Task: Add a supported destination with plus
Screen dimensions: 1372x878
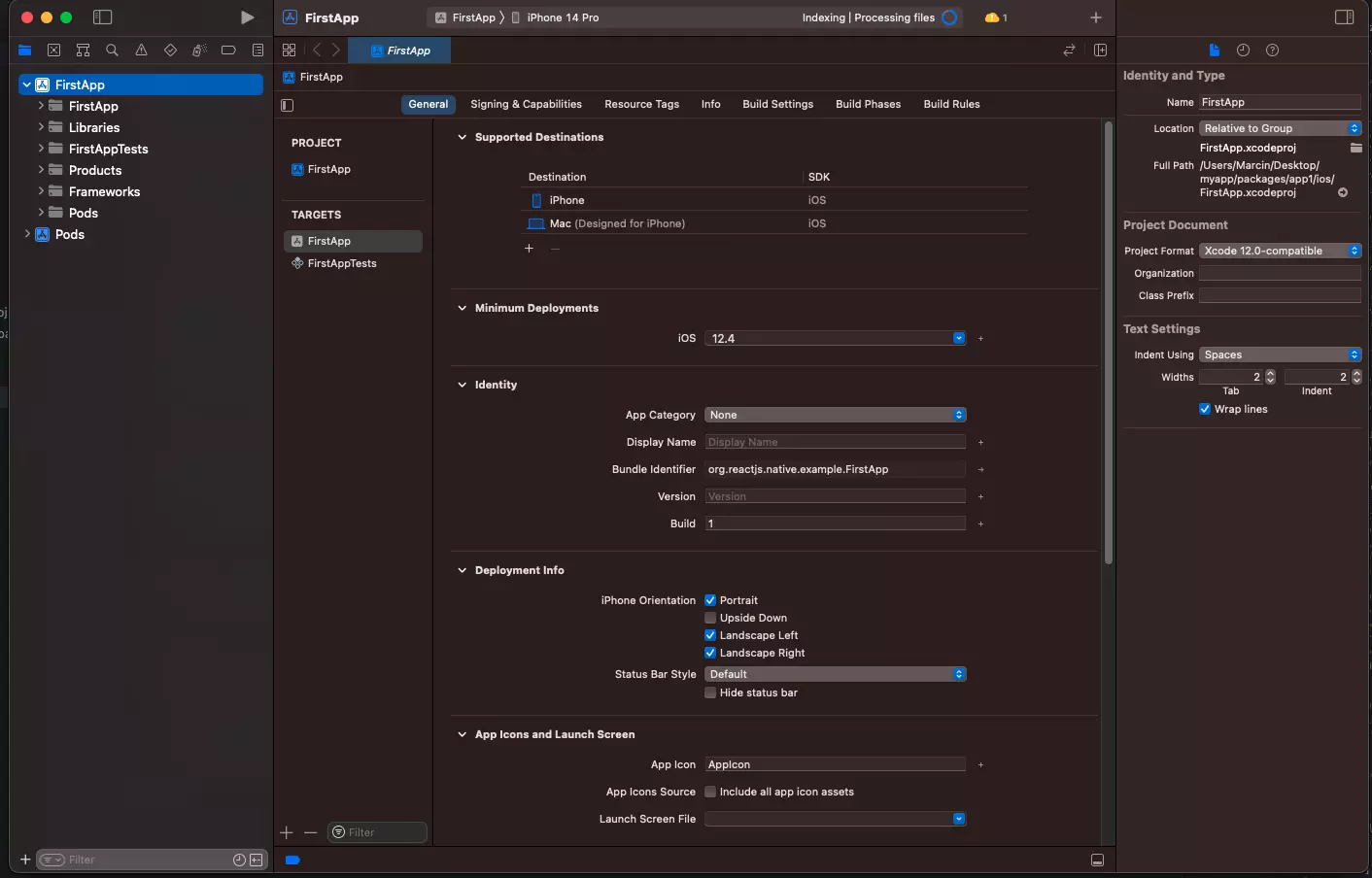Action: (529, 249)
